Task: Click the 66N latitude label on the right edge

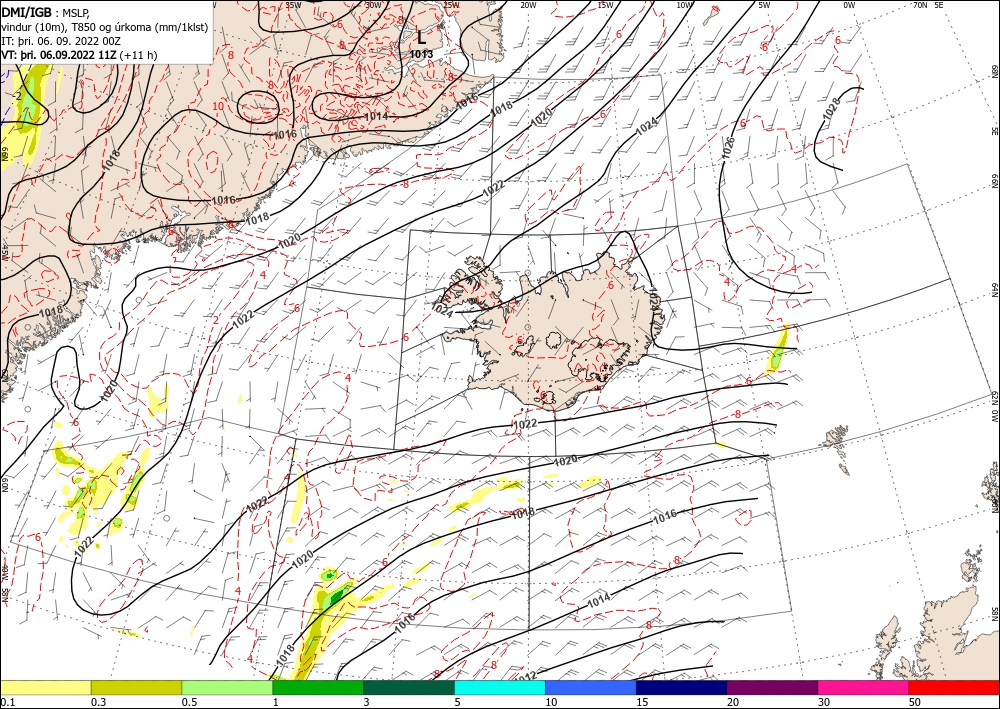Action: click(994, 182)
